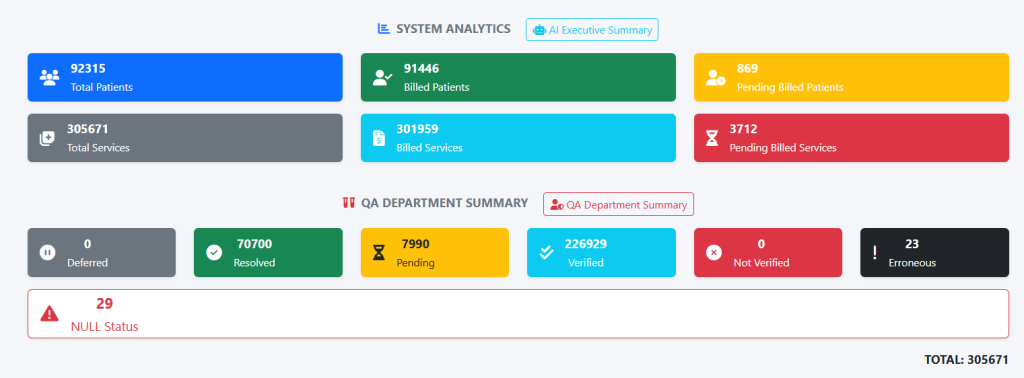Click the Billed Services invoice icon
Screen dimensions: 1024x378
point(379,138)
